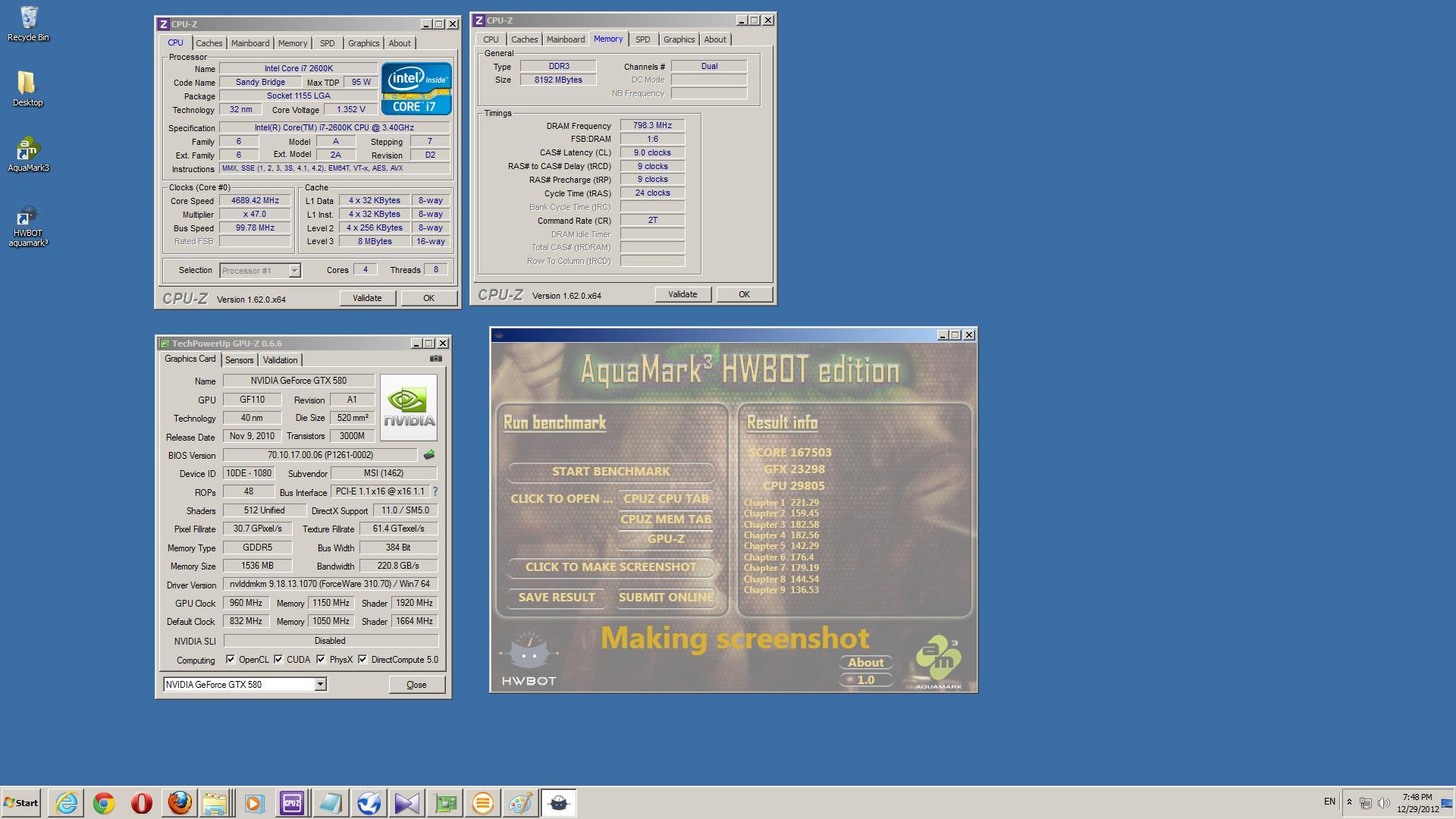The width and height of the screenshot is (1456, 819).
Task: Select the Desktop folder icon
Action: coord(27,89)
